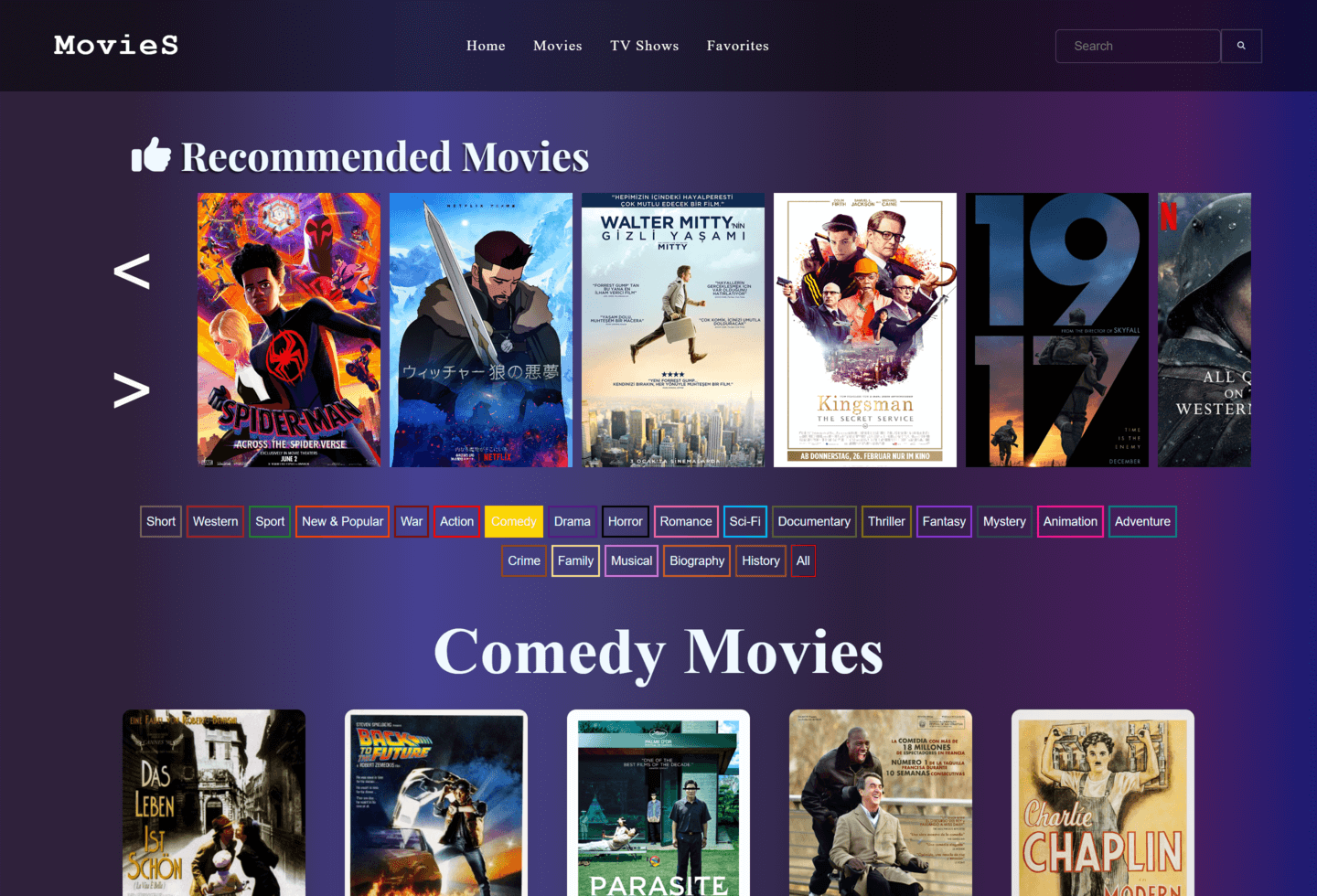
Task: Click the search magnifier icon button
Action: pyautogui.click(x=1241, y=46)
